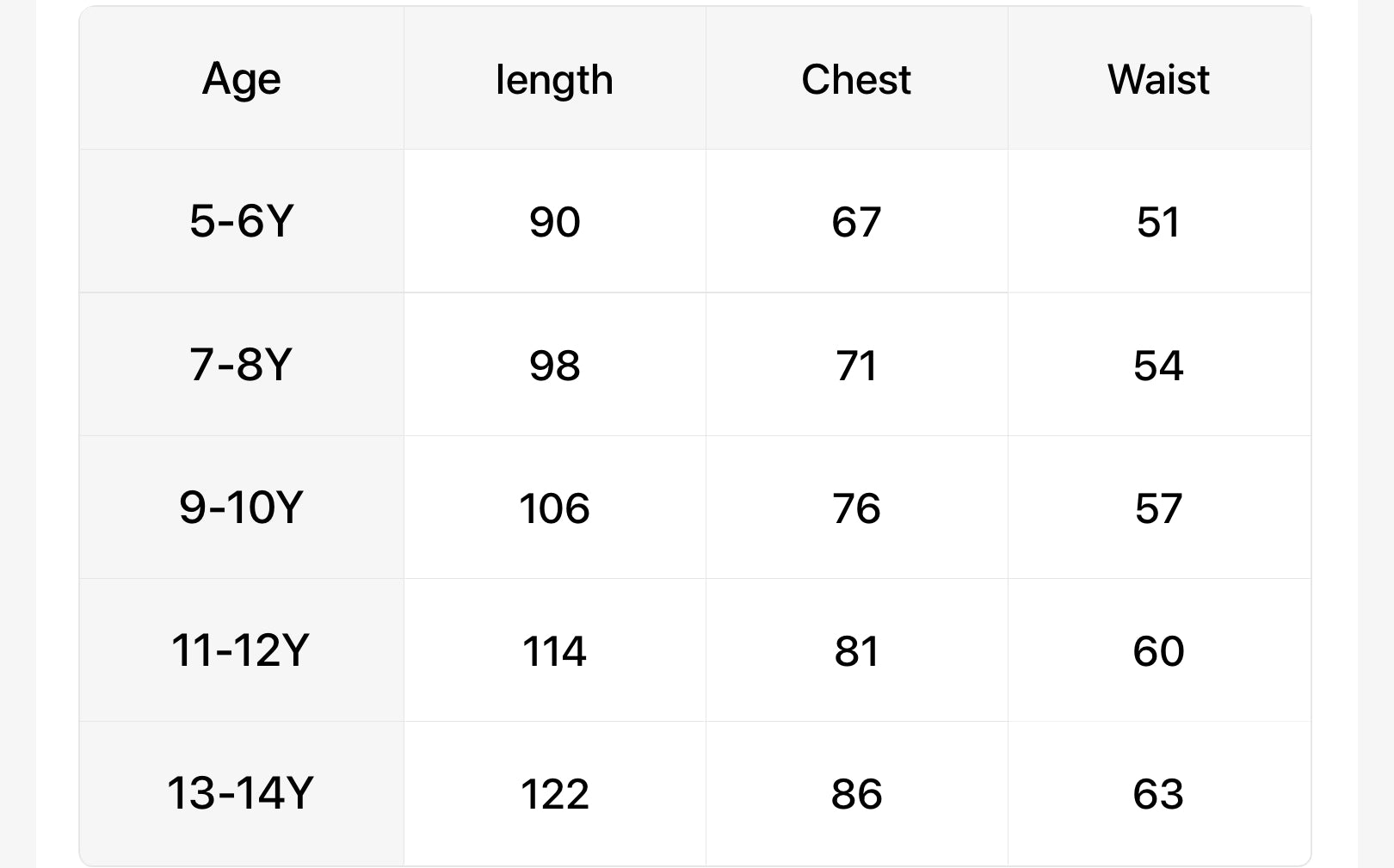The image size is (1394, 868).
Task: Select chest value 81 in 11-12Y row
Action: point(856,651)
